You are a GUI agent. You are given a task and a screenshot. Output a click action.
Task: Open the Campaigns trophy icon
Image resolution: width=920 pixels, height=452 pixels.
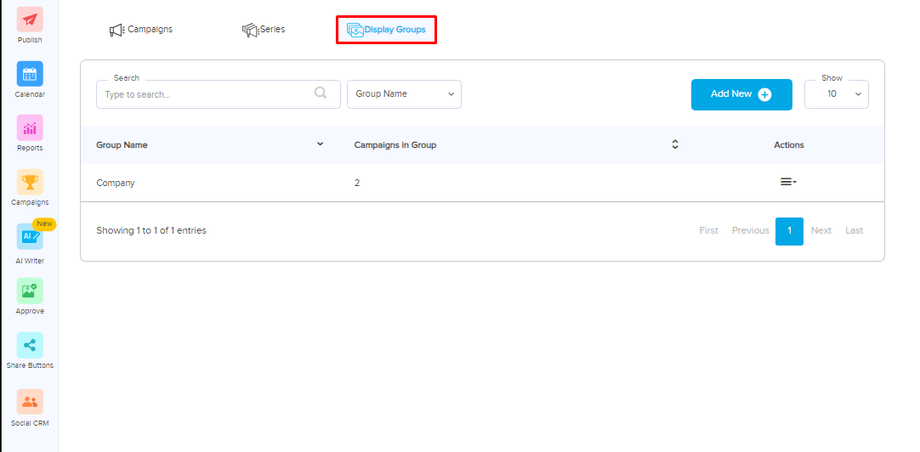[30, 182]
